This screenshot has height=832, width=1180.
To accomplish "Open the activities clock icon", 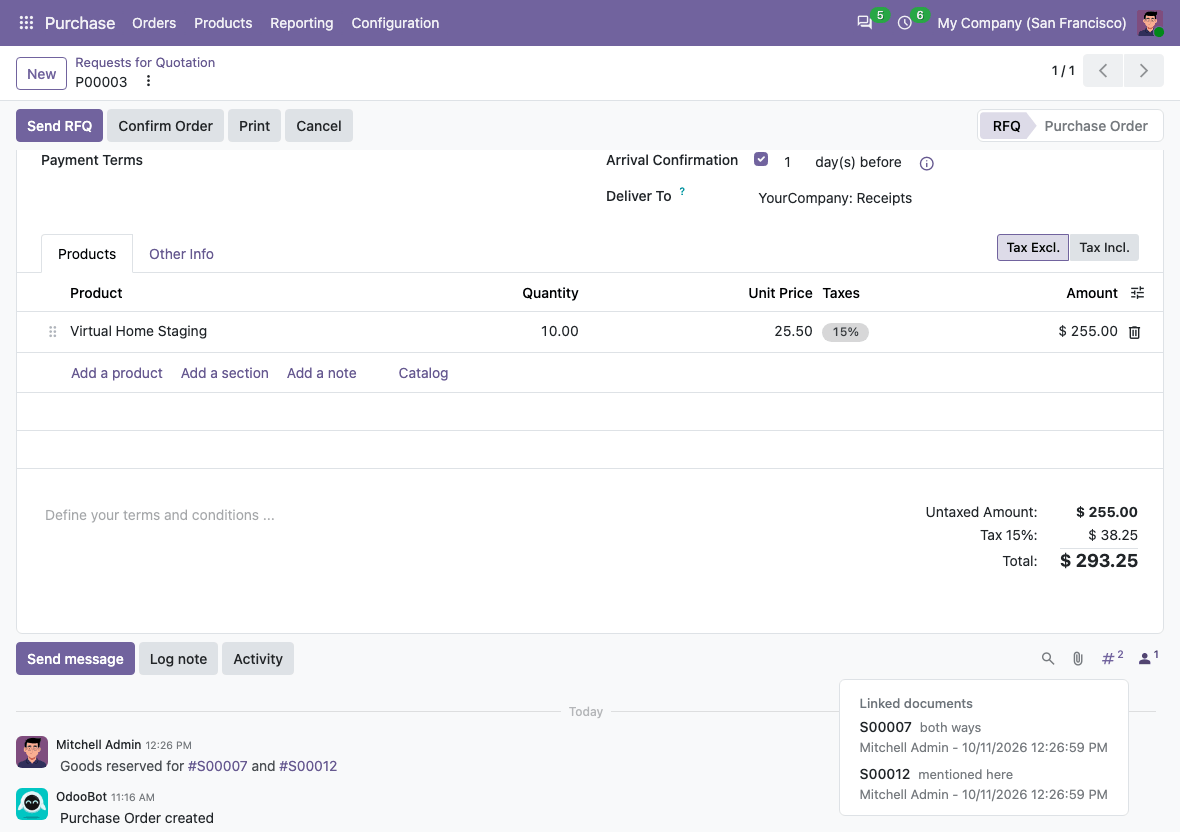I will (x=905, y=23).
